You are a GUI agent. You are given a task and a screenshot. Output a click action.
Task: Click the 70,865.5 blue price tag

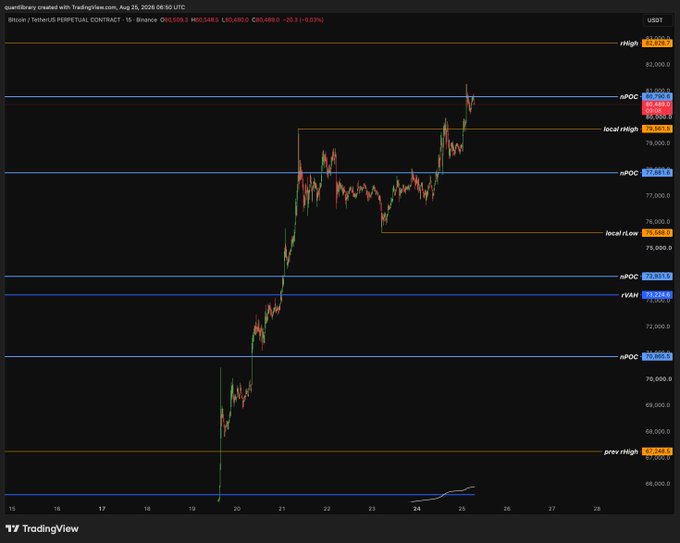657,357
